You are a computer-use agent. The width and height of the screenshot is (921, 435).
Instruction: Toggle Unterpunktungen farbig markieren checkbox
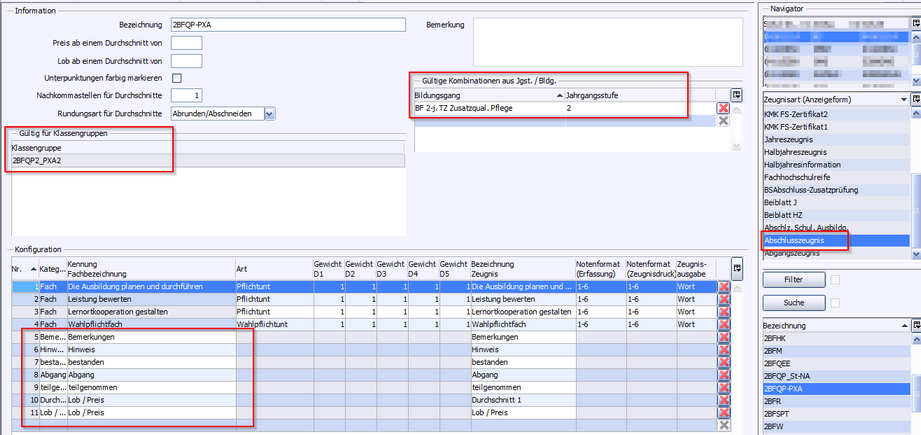177,78
